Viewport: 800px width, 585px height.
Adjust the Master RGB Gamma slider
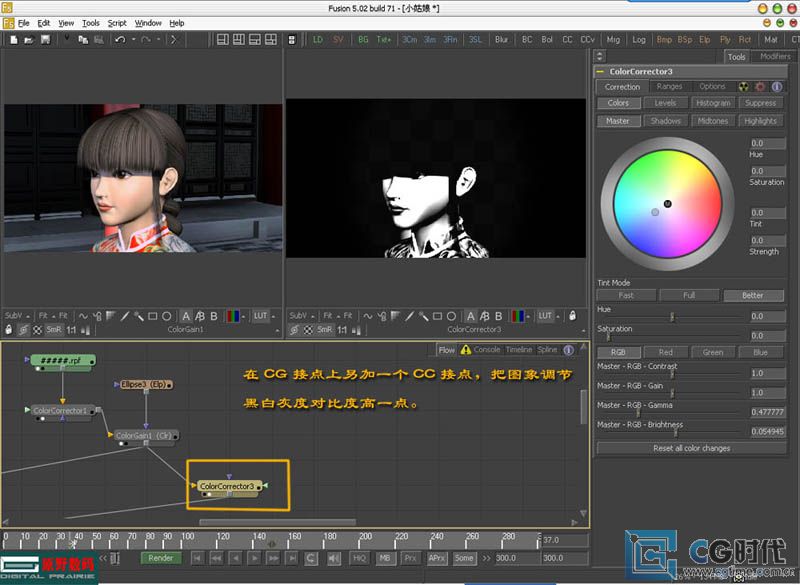click(638, 412)
